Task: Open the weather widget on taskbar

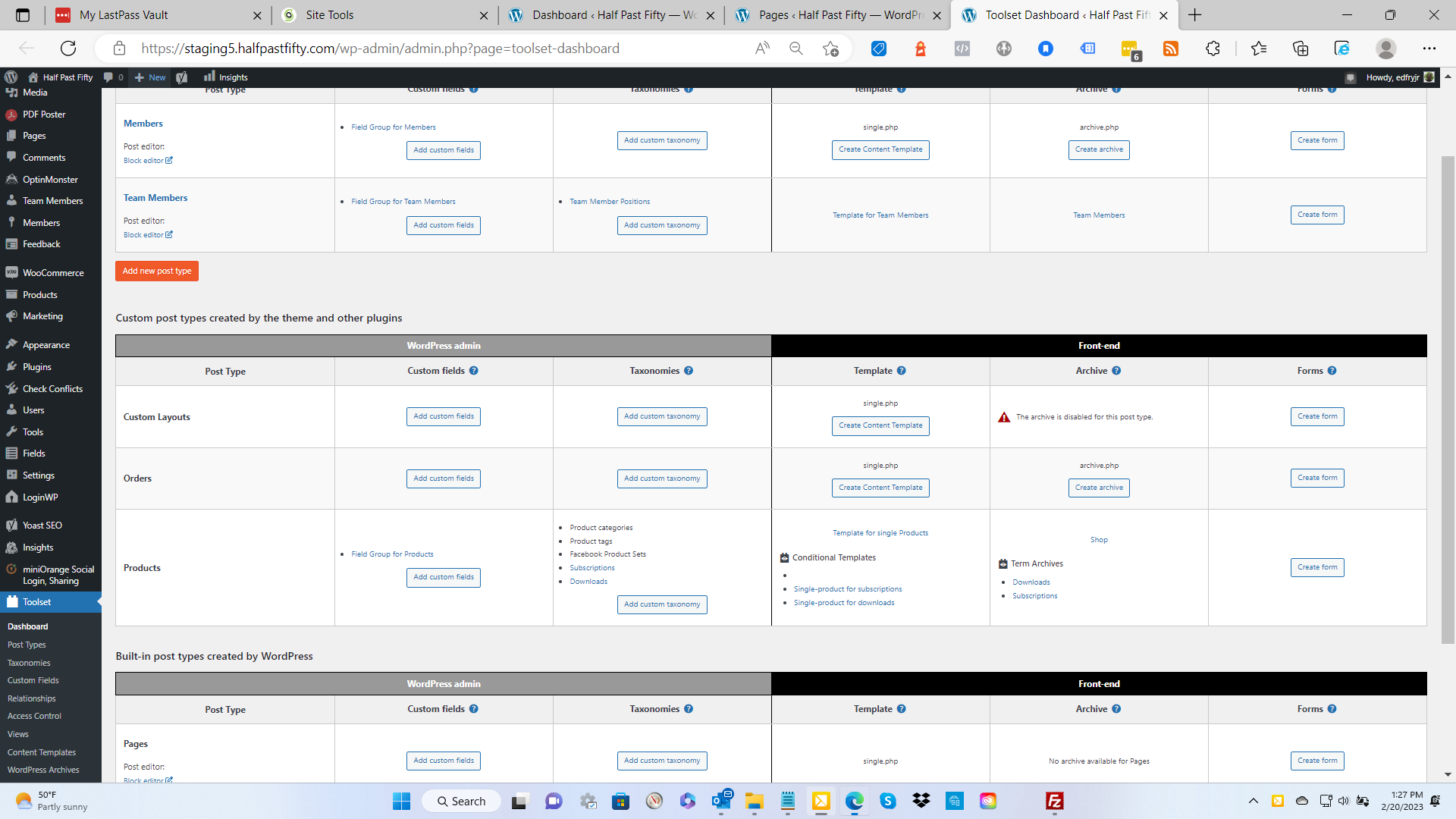Action: click(52, 801)
